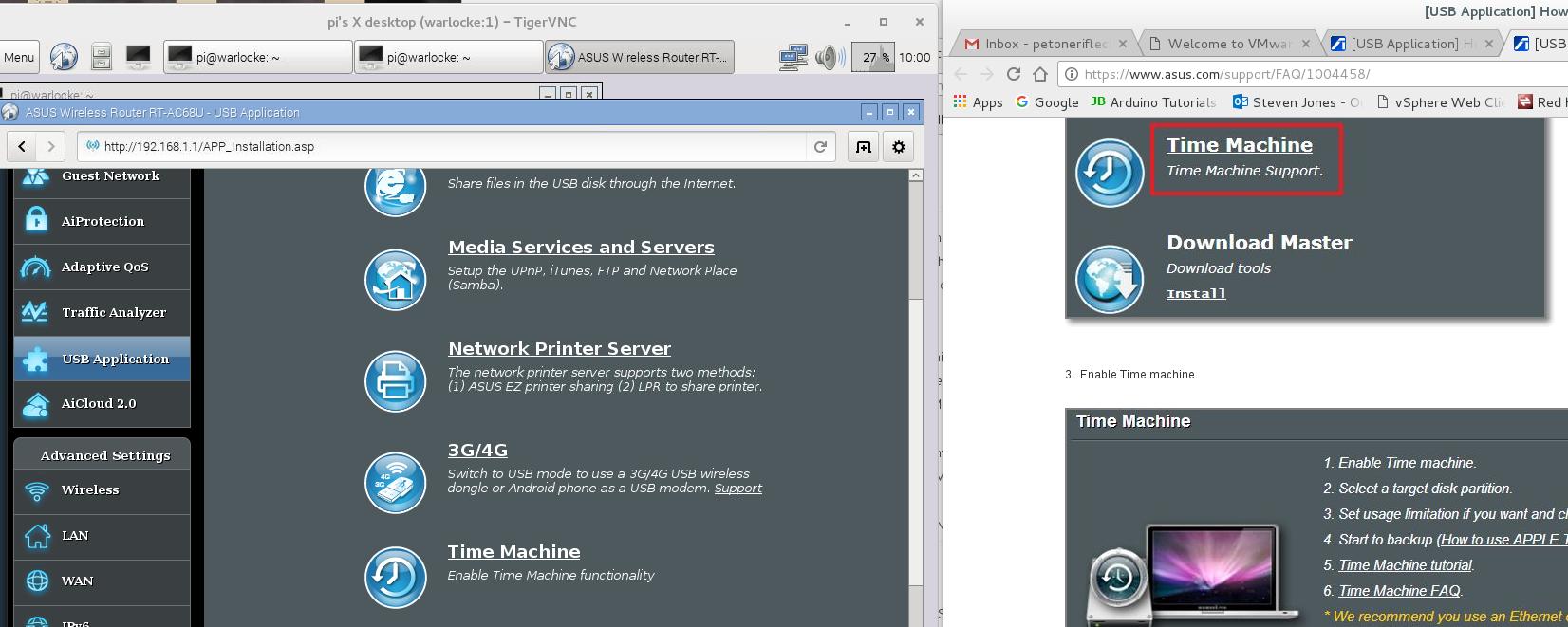
Task: Open Time Machine link in router page
Action: [x=513, y=552]
